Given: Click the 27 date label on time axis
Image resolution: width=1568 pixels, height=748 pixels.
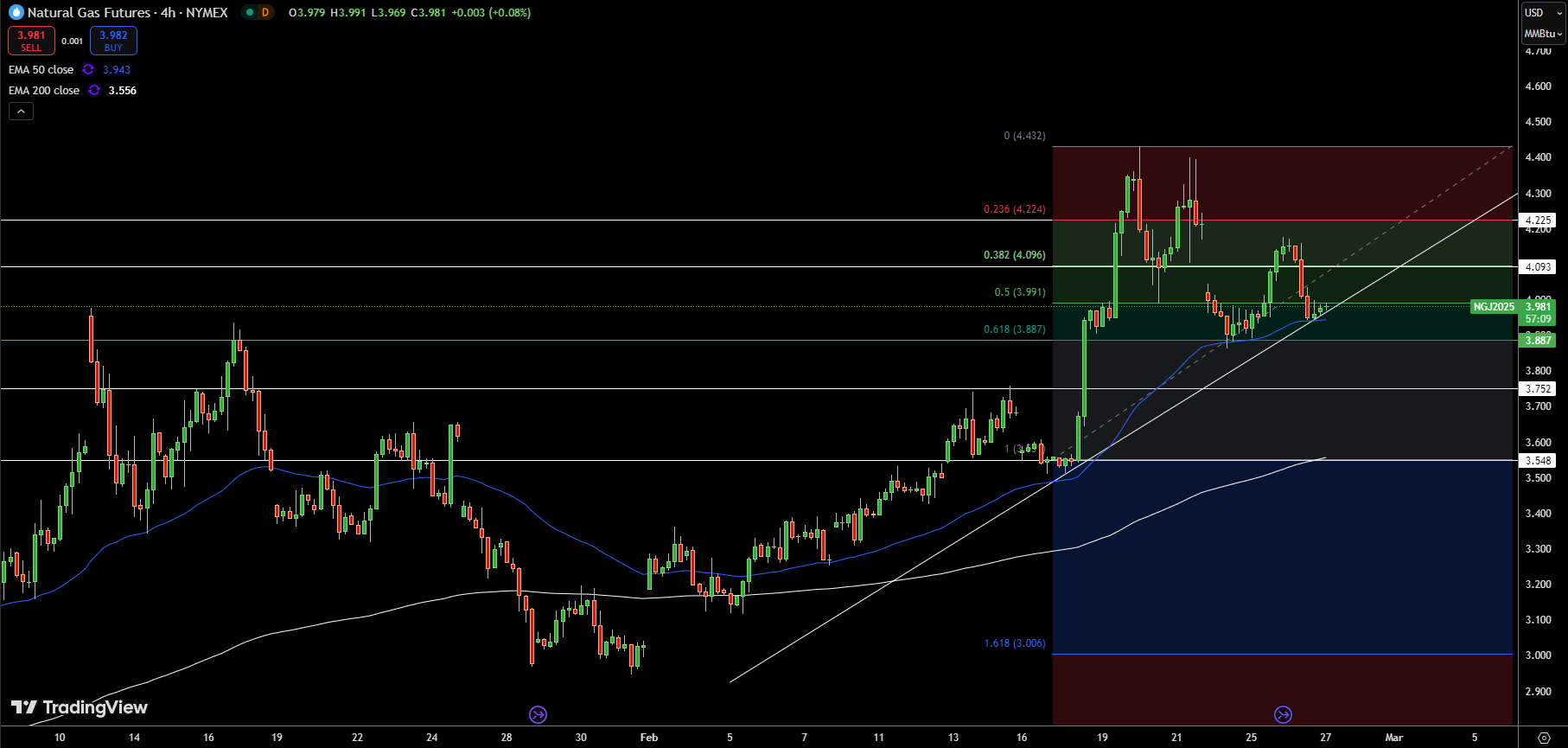Looking at the screenshot, I should pos(1326,738).
